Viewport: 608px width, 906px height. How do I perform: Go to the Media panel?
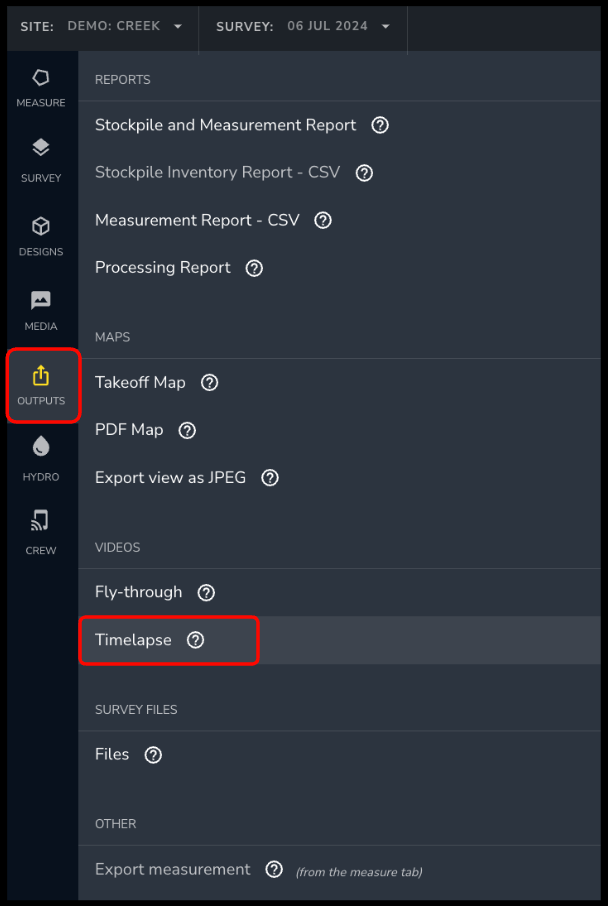click(x=40, y=311)
